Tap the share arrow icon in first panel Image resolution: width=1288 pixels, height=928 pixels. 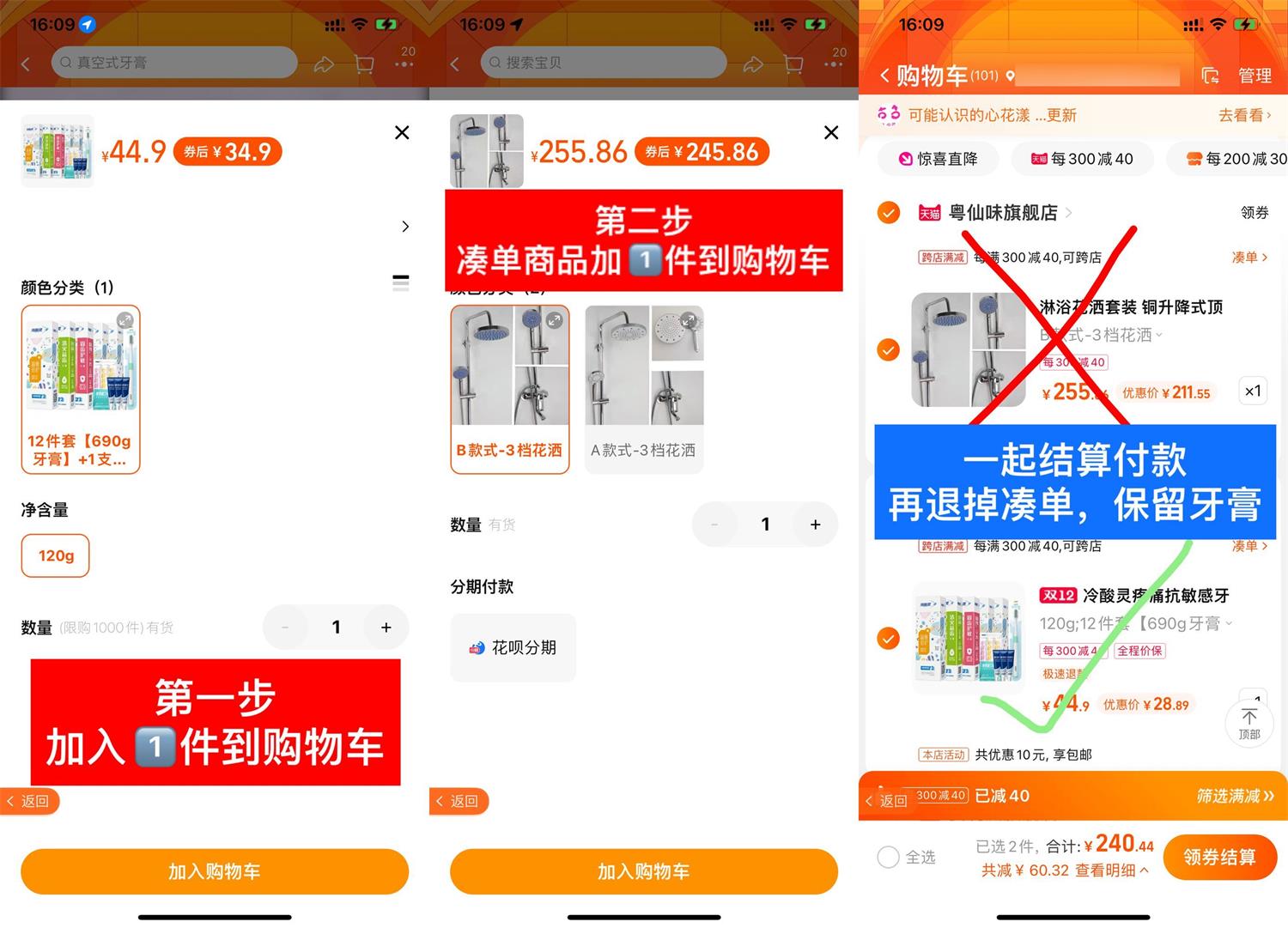324,64
